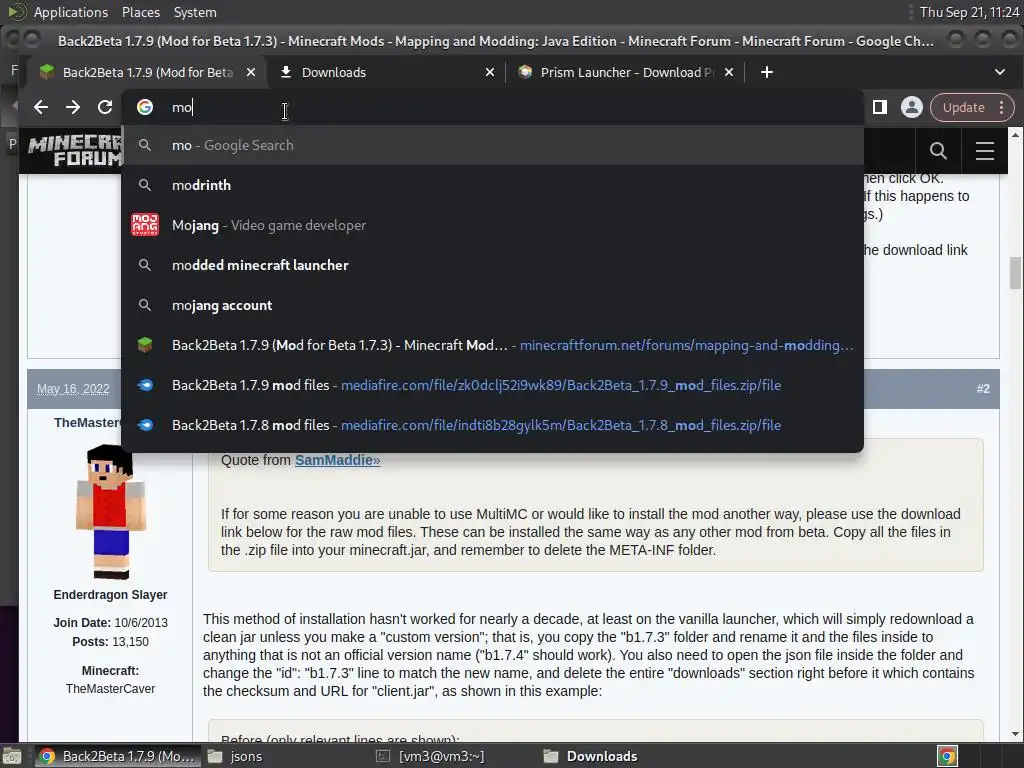Screen dimensions: 1024x768
Task: Open a new tab with plus button
Action: (x=767, y=72)
